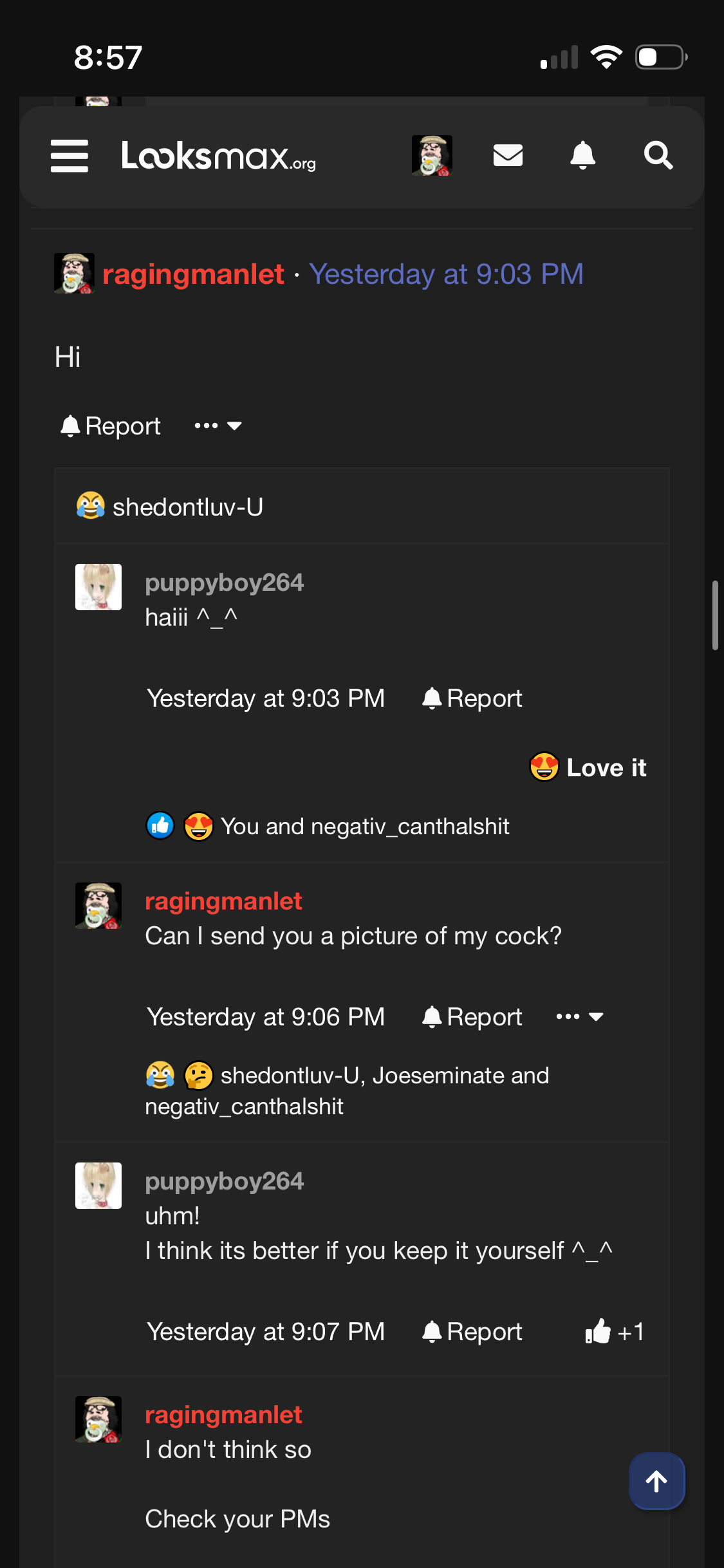Open puppyboy264 avatar on 'uhm!' comment

tap(98, 1186)
